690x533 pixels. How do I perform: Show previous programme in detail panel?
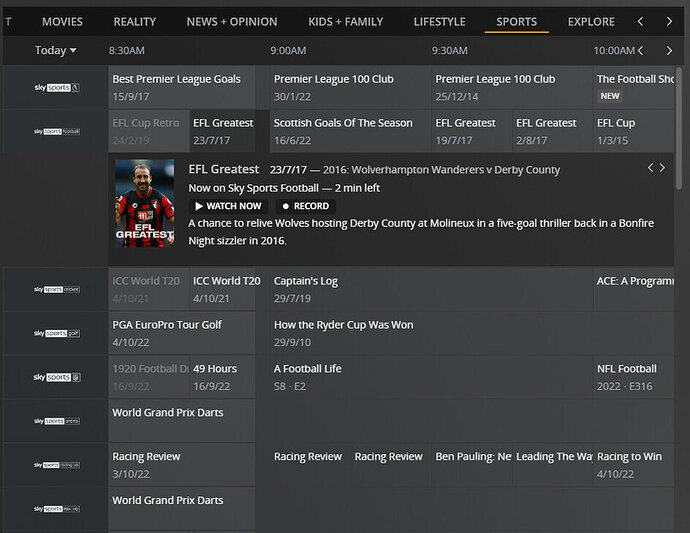click(x=650, y=168)
